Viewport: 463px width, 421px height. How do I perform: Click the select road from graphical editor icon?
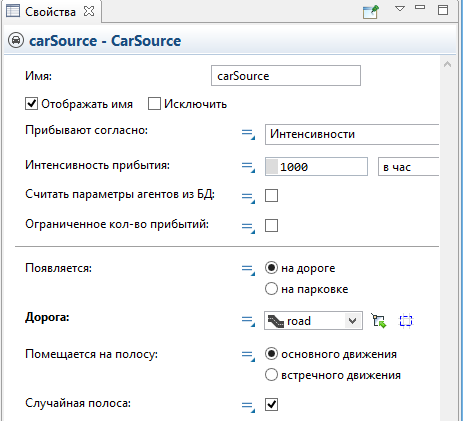point(379,321)
